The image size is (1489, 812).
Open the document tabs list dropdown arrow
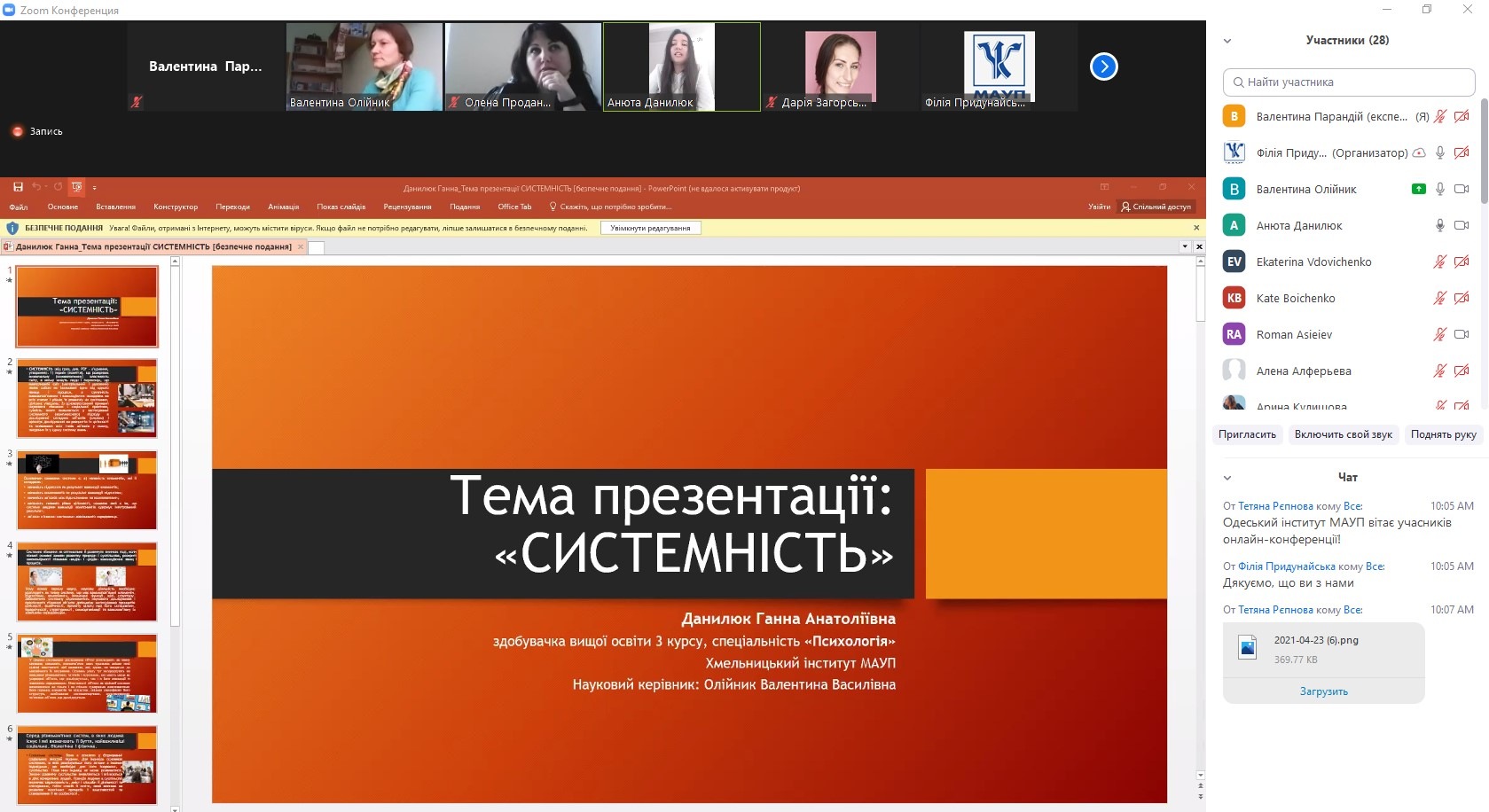pyautogui.click(x=1185, y=247)
